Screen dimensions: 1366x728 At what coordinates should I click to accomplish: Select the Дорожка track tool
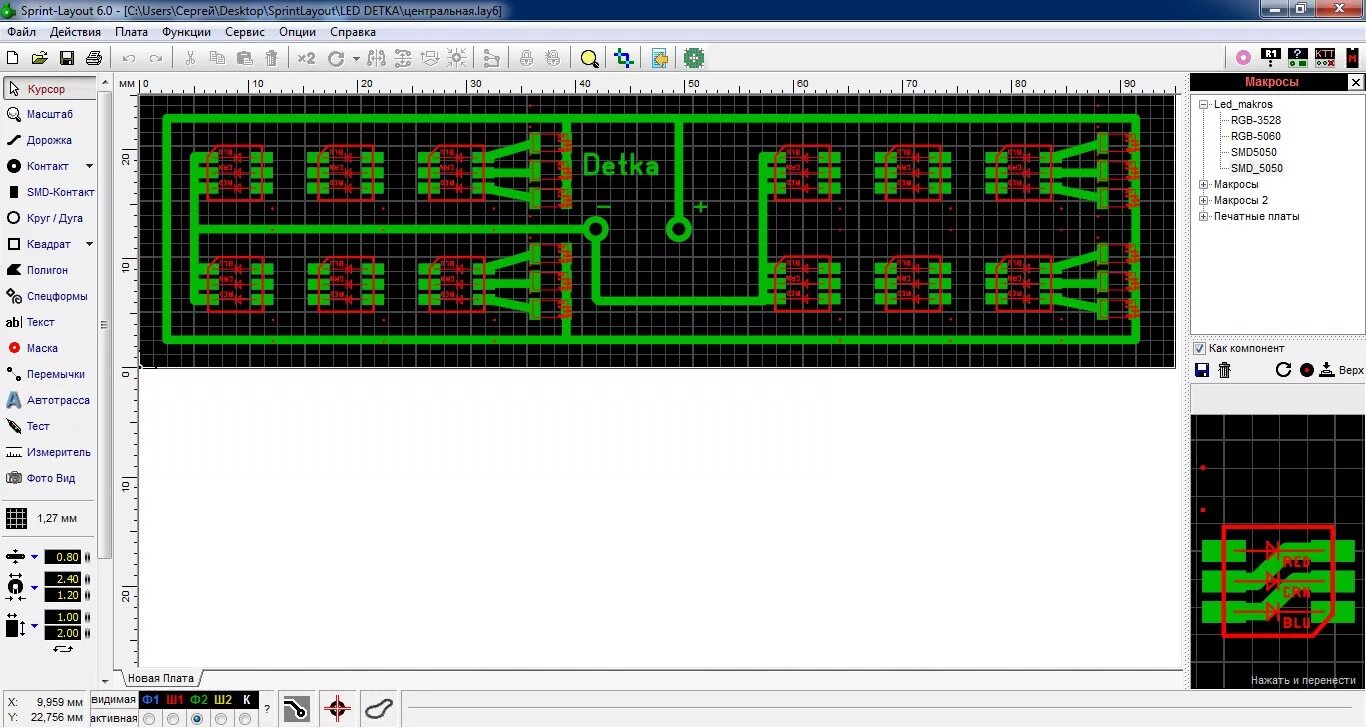(x=50, y=141)
